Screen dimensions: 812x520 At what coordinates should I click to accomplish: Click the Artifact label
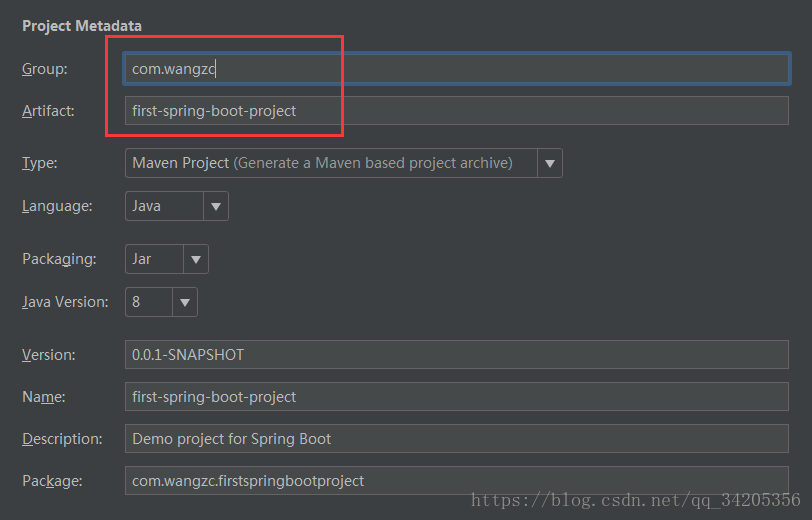pyautogui.click(x=48, y=111)
